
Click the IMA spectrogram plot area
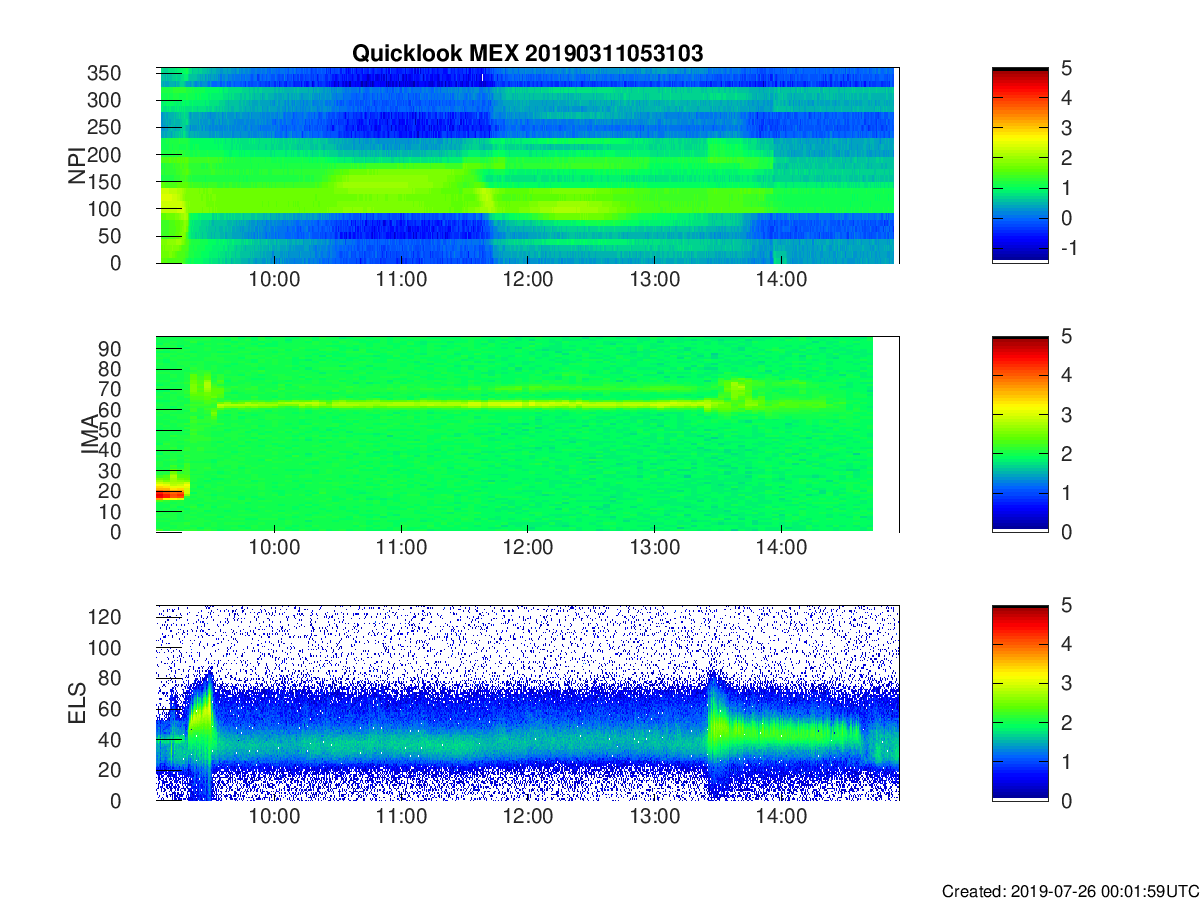coord(527,434)
